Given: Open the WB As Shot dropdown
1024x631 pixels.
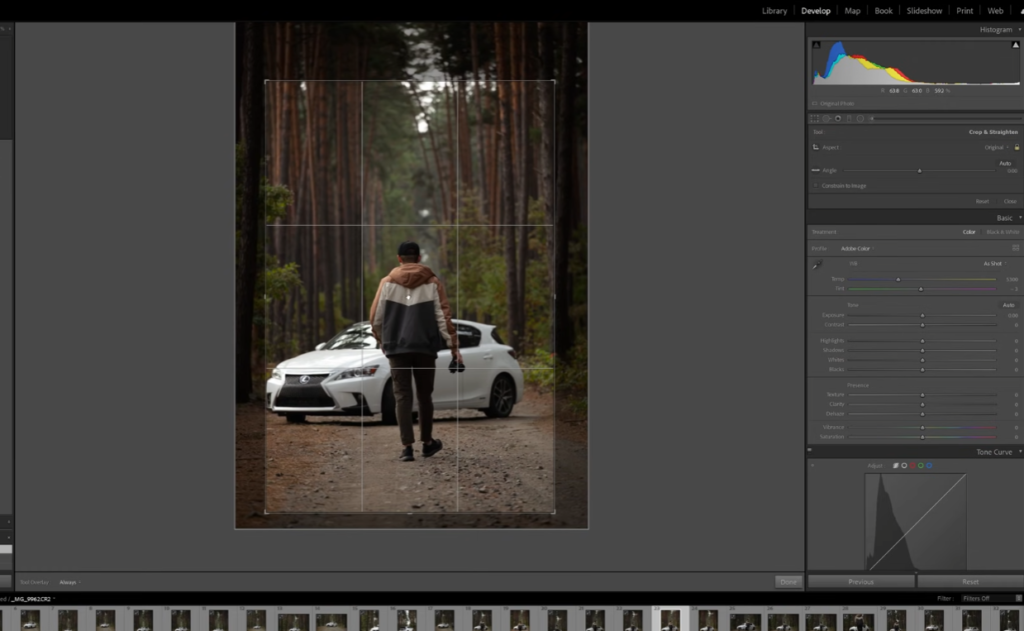Looking at the screenshot, I should coord(993,263).
